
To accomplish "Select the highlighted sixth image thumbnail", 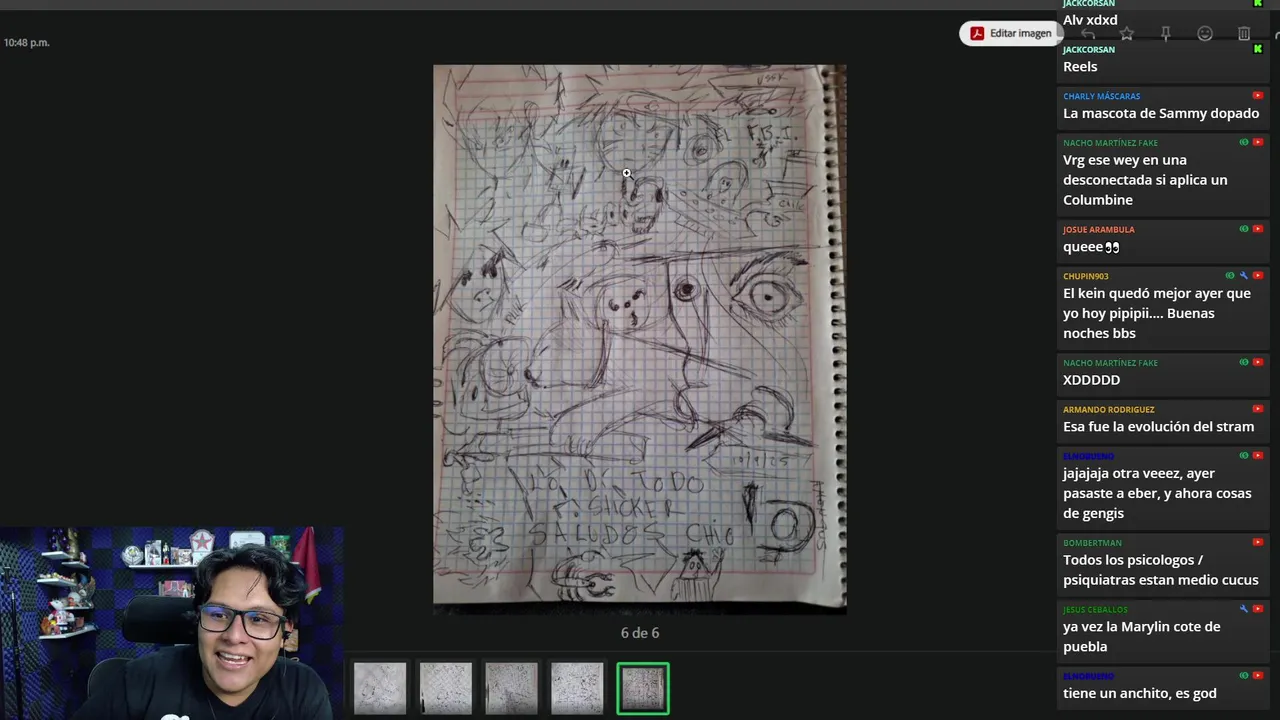I will click(643, 688).
